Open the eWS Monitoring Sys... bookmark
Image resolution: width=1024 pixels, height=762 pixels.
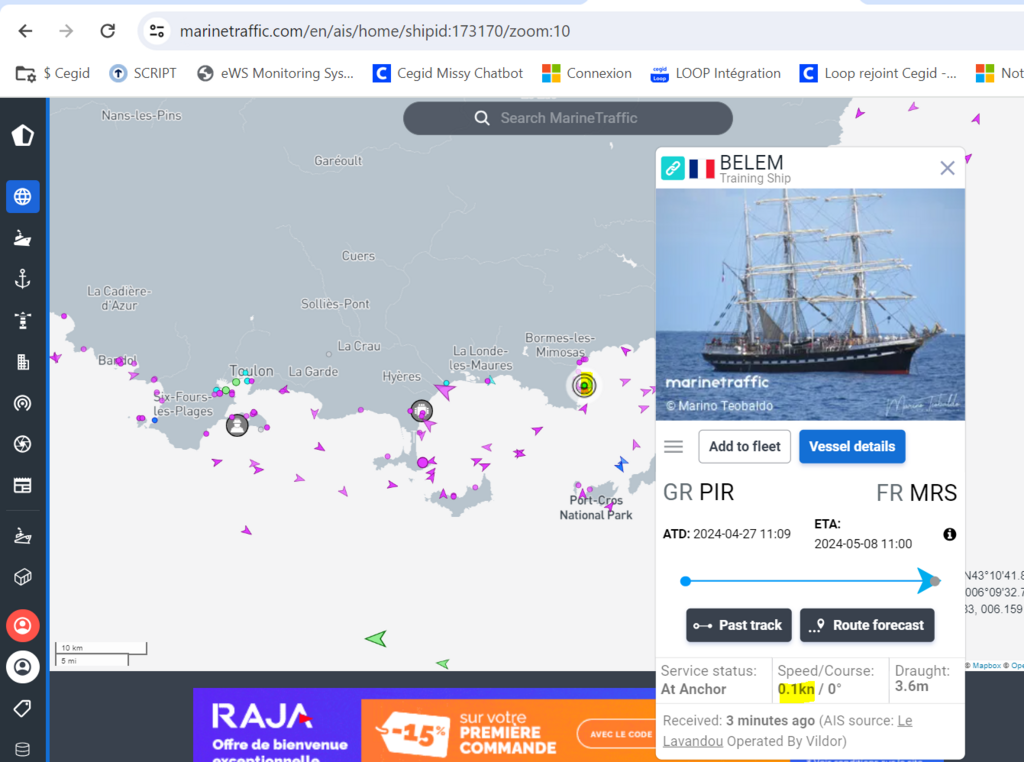tap(275, 73)
